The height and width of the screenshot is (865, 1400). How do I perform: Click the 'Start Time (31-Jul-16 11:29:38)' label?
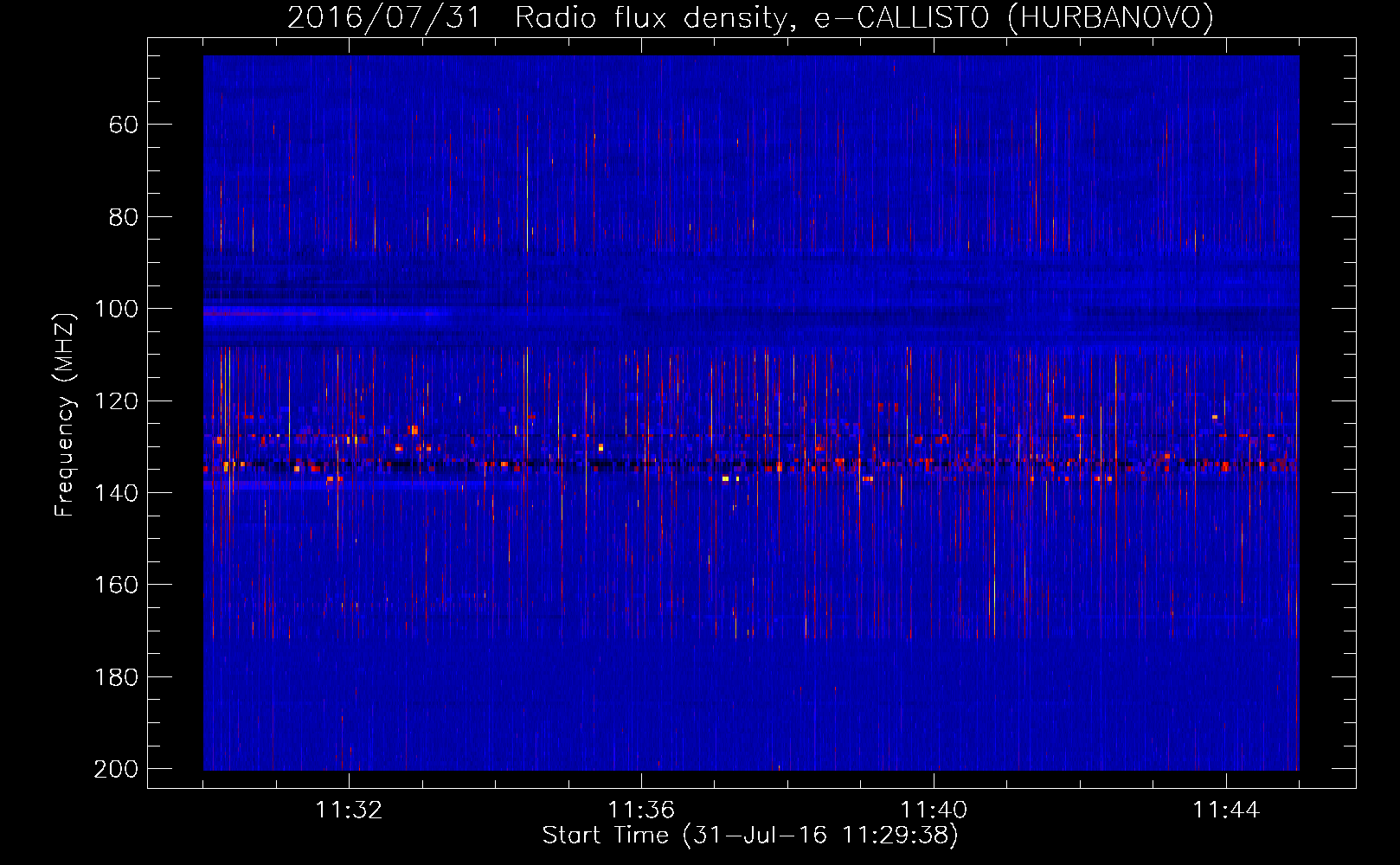point(750,836)
